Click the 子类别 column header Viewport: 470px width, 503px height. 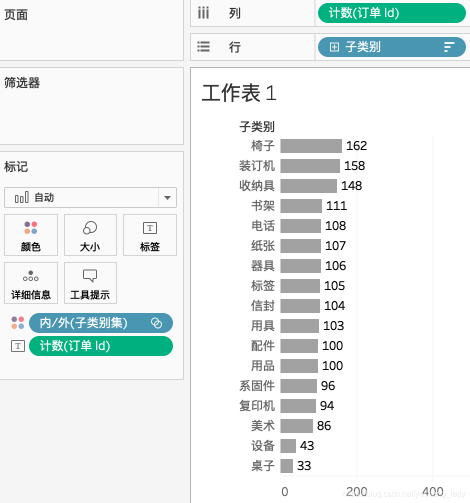pos(257,127)
